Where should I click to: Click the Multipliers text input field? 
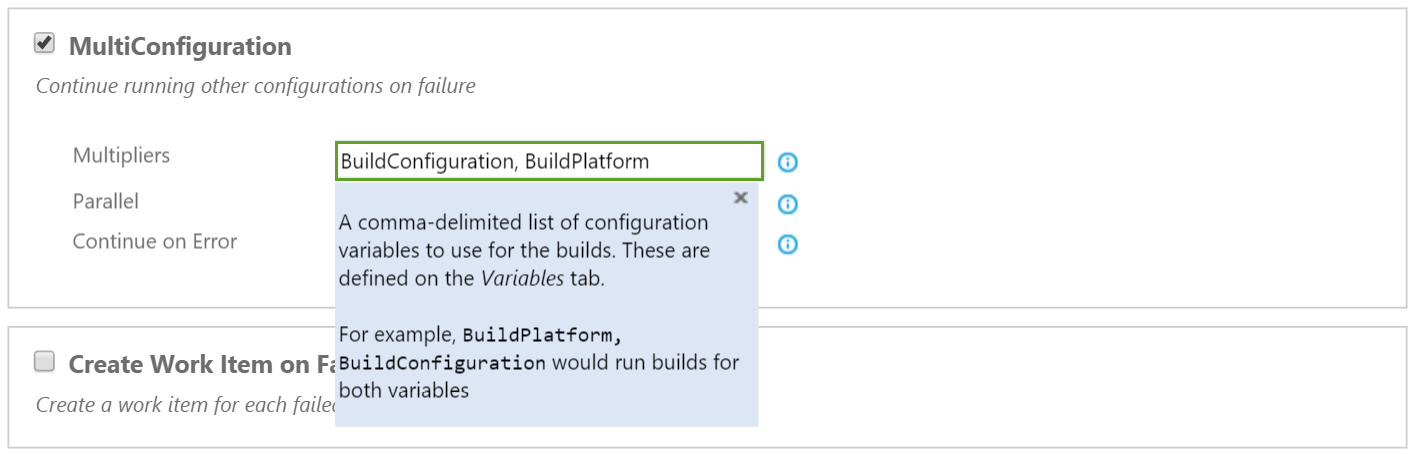pos(549,161)
